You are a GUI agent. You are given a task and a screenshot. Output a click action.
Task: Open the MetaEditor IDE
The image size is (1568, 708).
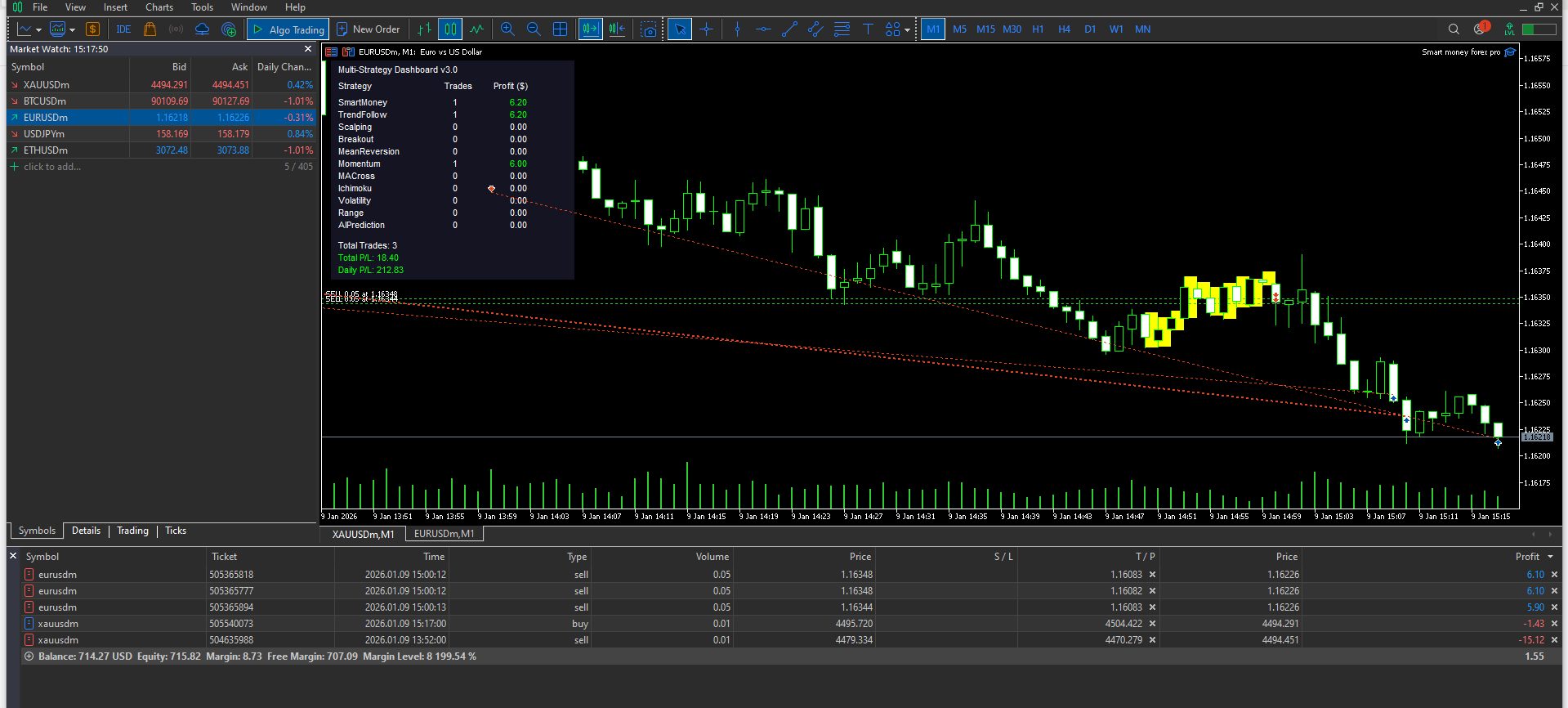click(123, 29)
